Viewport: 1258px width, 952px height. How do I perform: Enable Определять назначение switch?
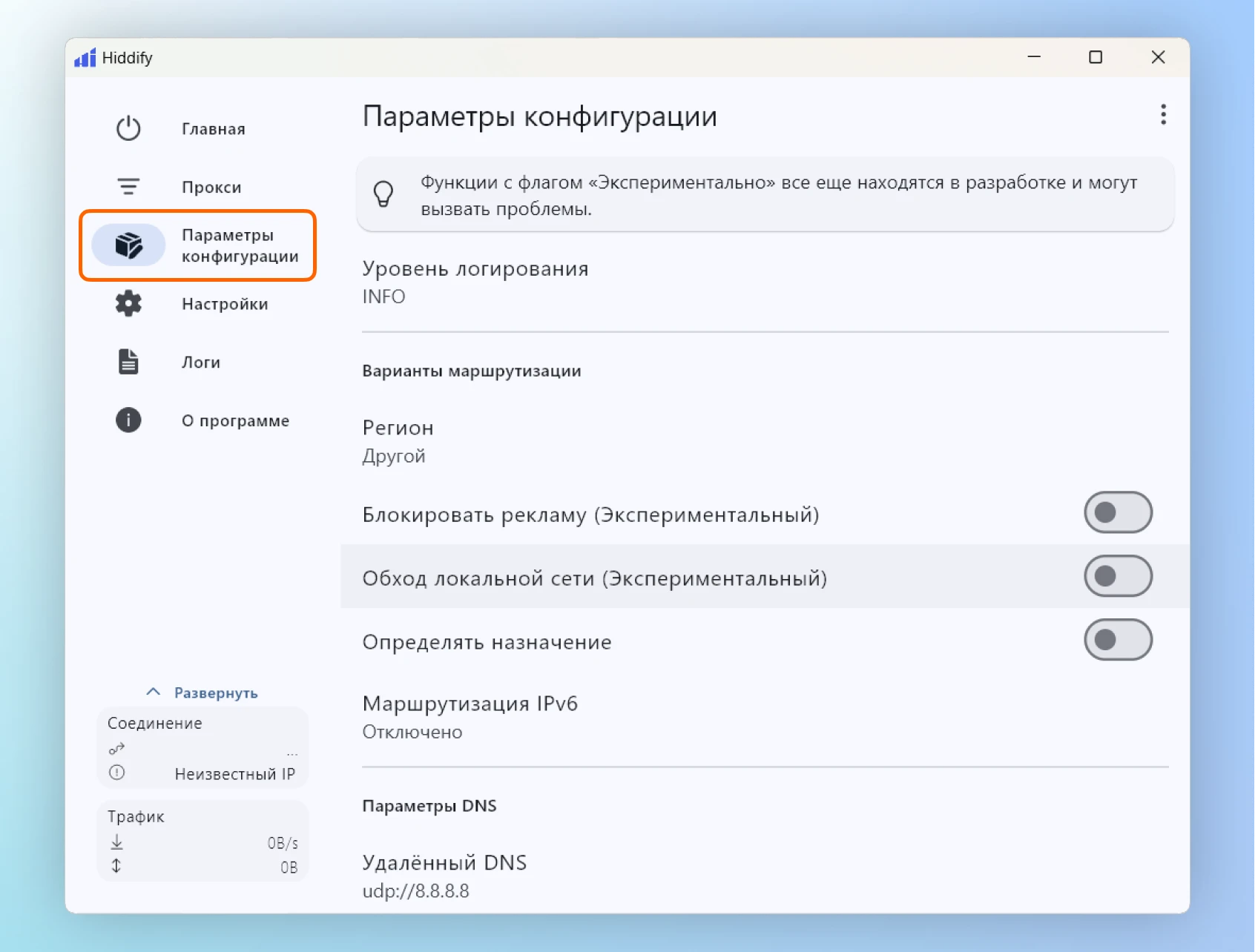pyautogui.click(x=1118, y=639)
